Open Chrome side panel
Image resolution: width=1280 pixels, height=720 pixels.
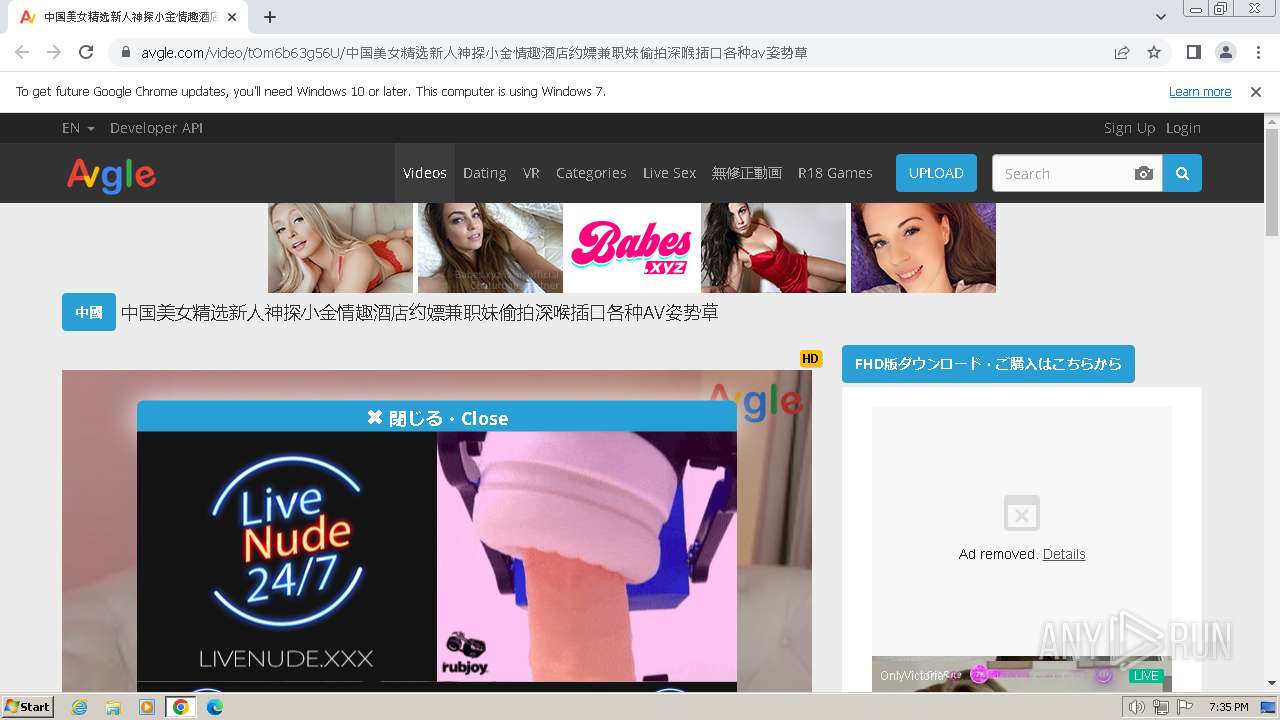[1193, 52]
